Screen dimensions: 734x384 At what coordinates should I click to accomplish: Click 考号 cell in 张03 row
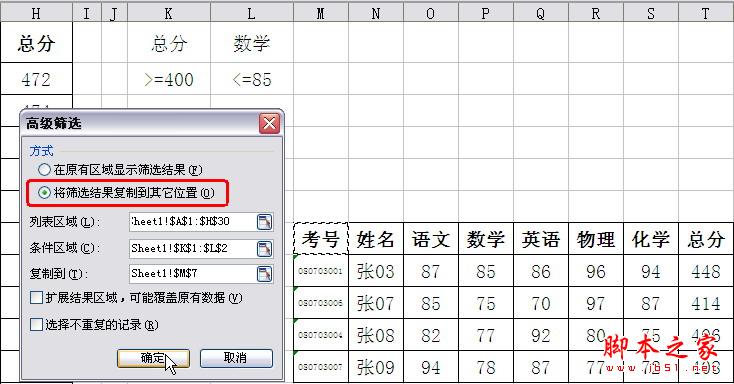click(x=321, y=271)
